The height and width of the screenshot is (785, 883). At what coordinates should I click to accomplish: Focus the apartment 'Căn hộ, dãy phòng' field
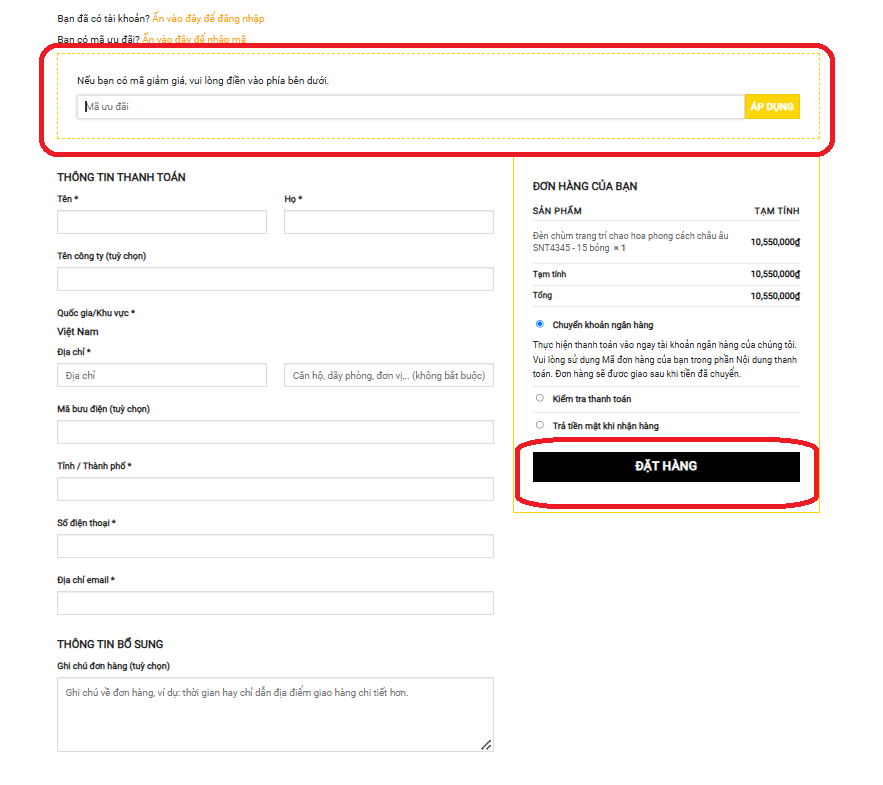(388, 375)
